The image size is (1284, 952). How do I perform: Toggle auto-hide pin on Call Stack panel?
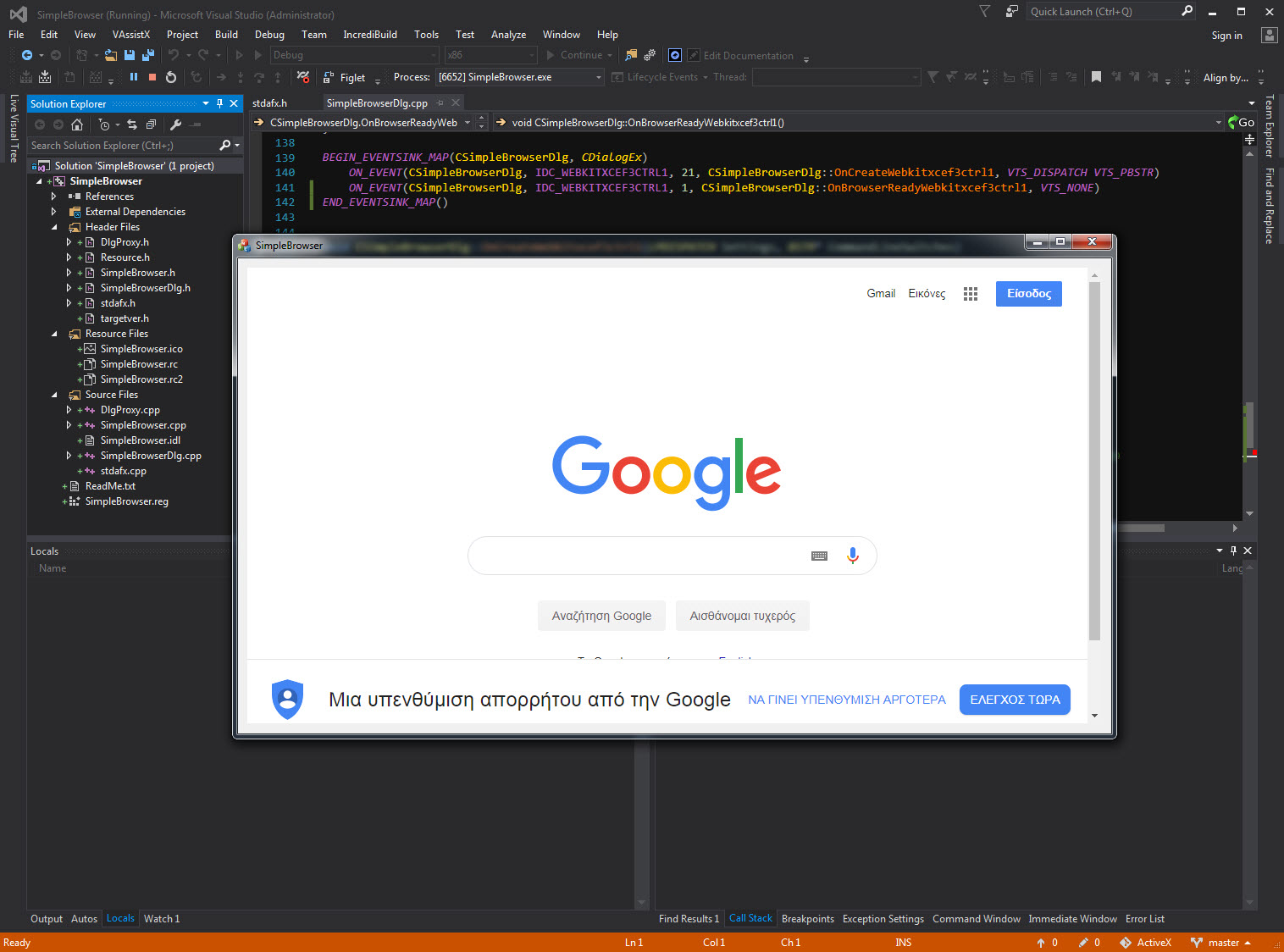pos(1233,551)
